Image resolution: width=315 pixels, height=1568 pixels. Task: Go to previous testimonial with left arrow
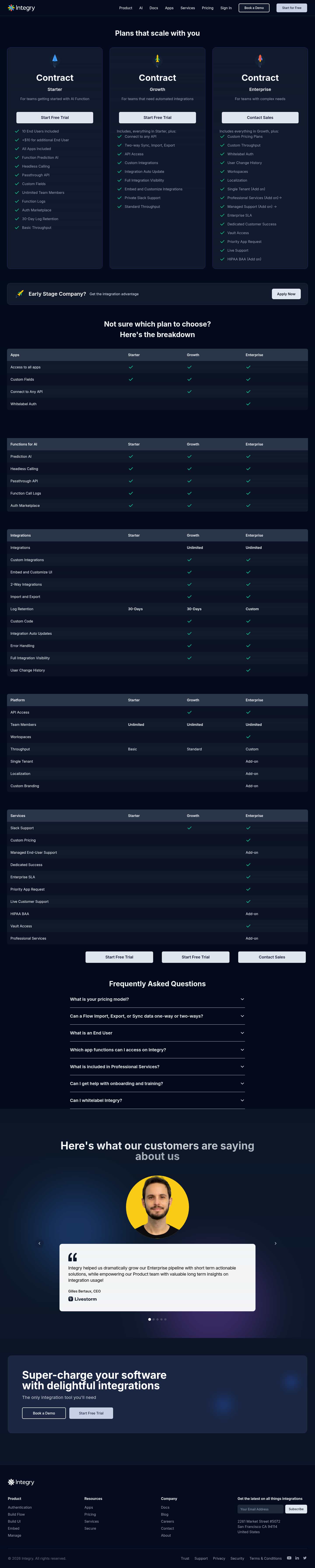pos(40,1243)
